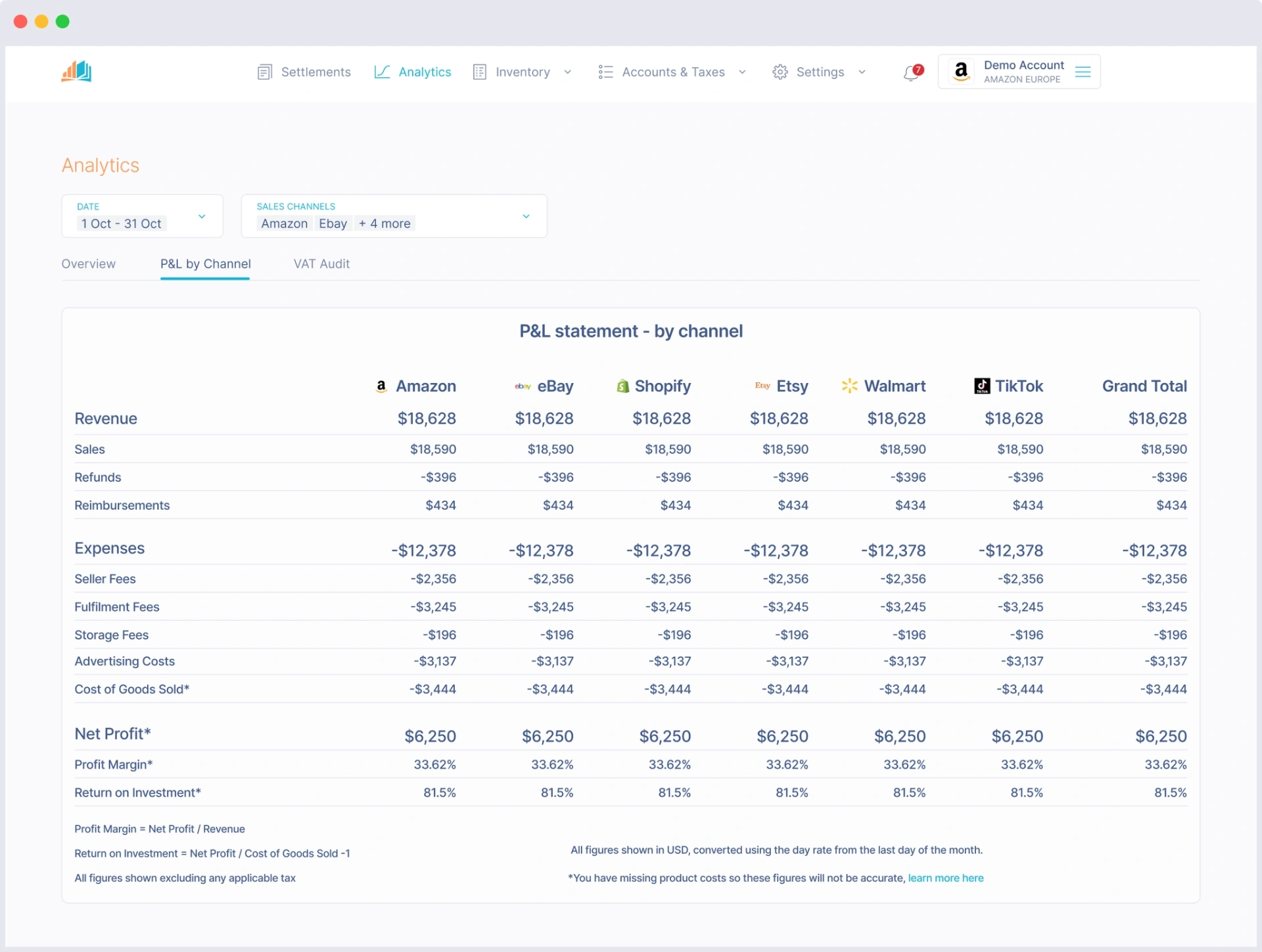
Task: Expand Inventory dropdown chevron
Action: (x=567, y=72)
